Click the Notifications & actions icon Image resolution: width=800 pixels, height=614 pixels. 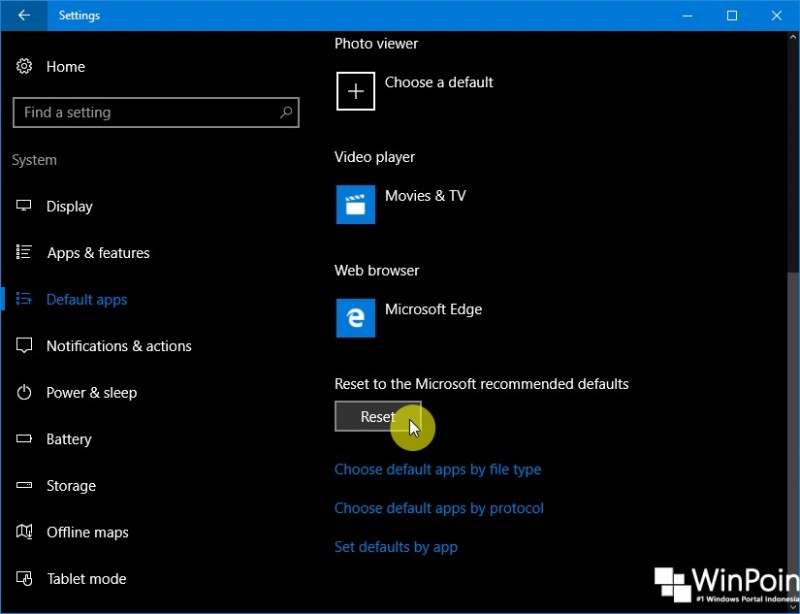pyautogui.click(x=23, y=346)
